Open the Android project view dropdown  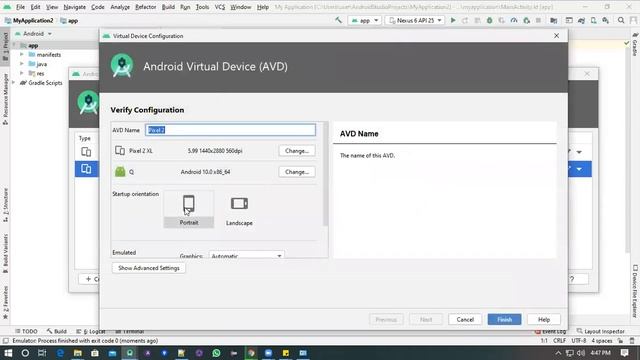pos(33,34)
